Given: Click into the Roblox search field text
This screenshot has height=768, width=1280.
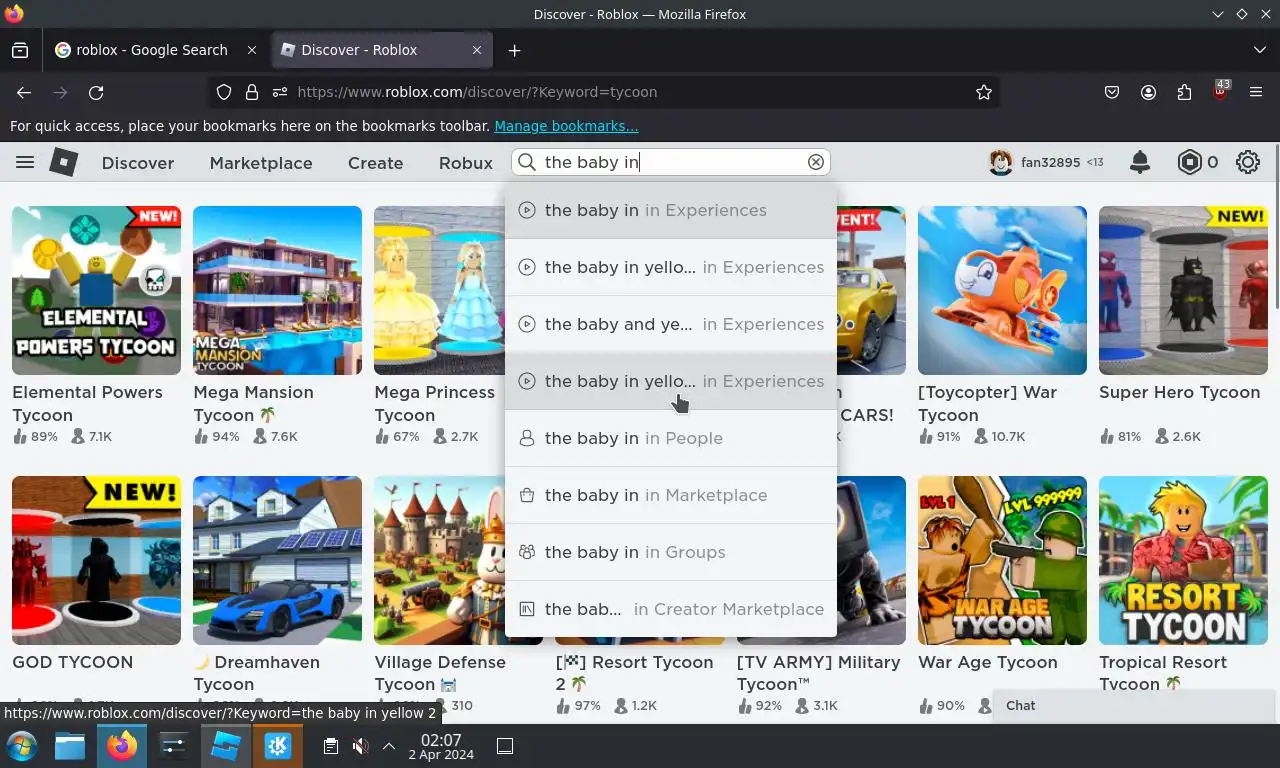Looking at the screenshot, I should pos(670,162).
